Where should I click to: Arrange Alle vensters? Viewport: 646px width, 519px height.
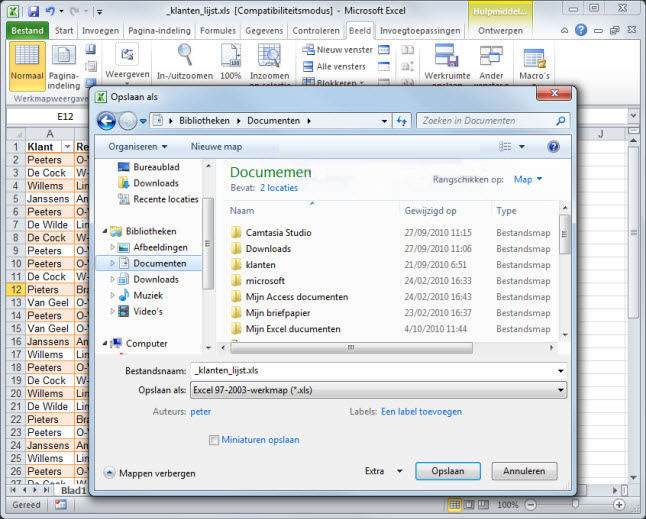[x=334, y=66]
